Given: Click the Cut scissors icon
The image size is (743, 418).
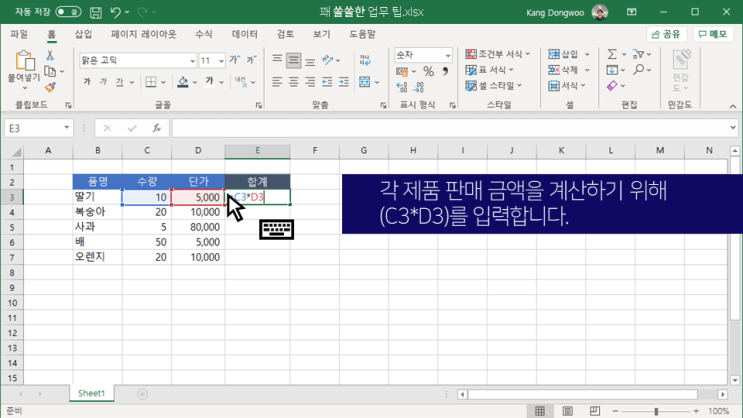Looking at the screenshot, I should [50, 55].
